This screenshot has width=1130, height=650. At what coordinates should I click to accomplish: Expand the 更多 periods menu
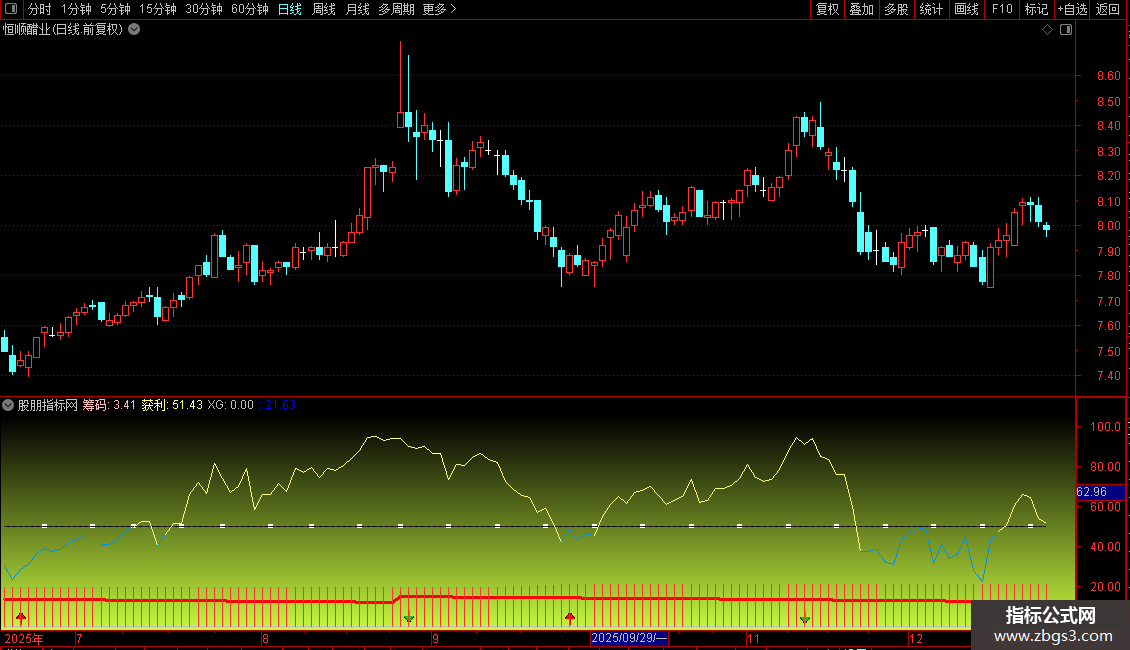click(x=439, y=9)
